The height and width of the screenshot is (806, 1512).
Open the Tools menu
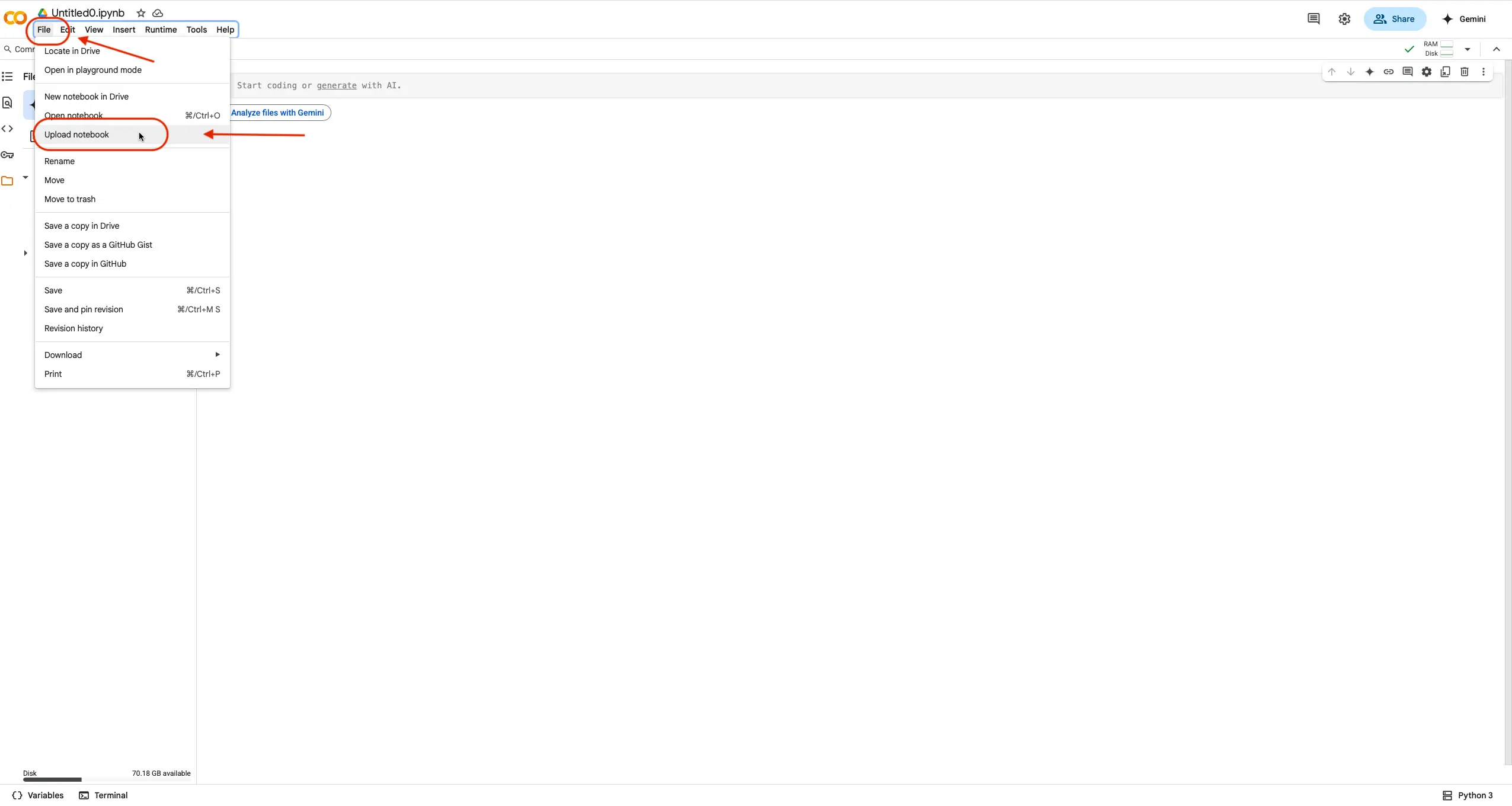pyautogui.click(x=196, y=30)
